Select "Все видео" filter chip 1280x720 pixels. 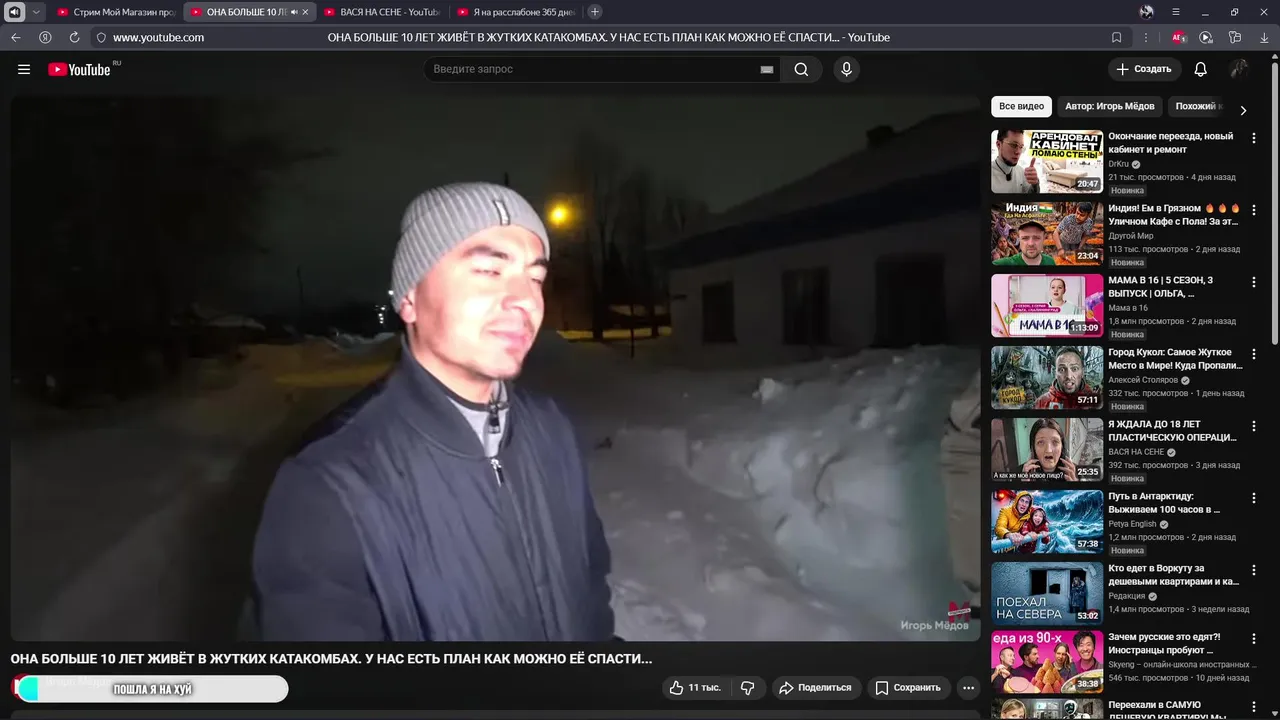click(1021, 106)
